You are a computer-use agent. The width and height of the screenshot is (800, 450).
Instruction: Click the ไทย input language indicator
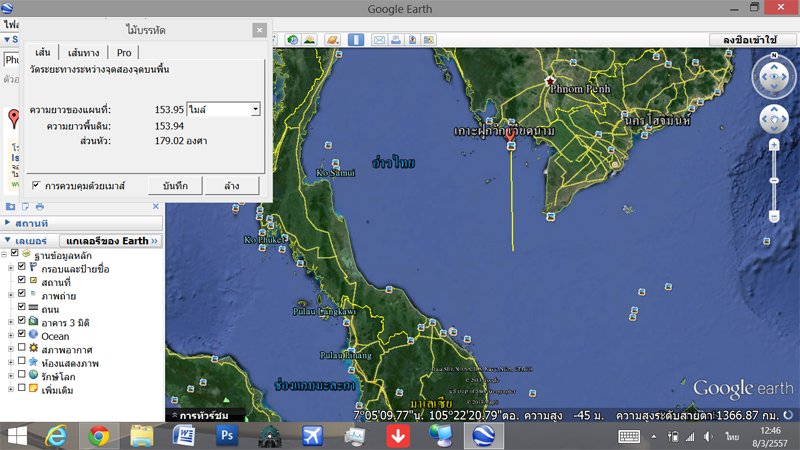[x=732, y=437]
